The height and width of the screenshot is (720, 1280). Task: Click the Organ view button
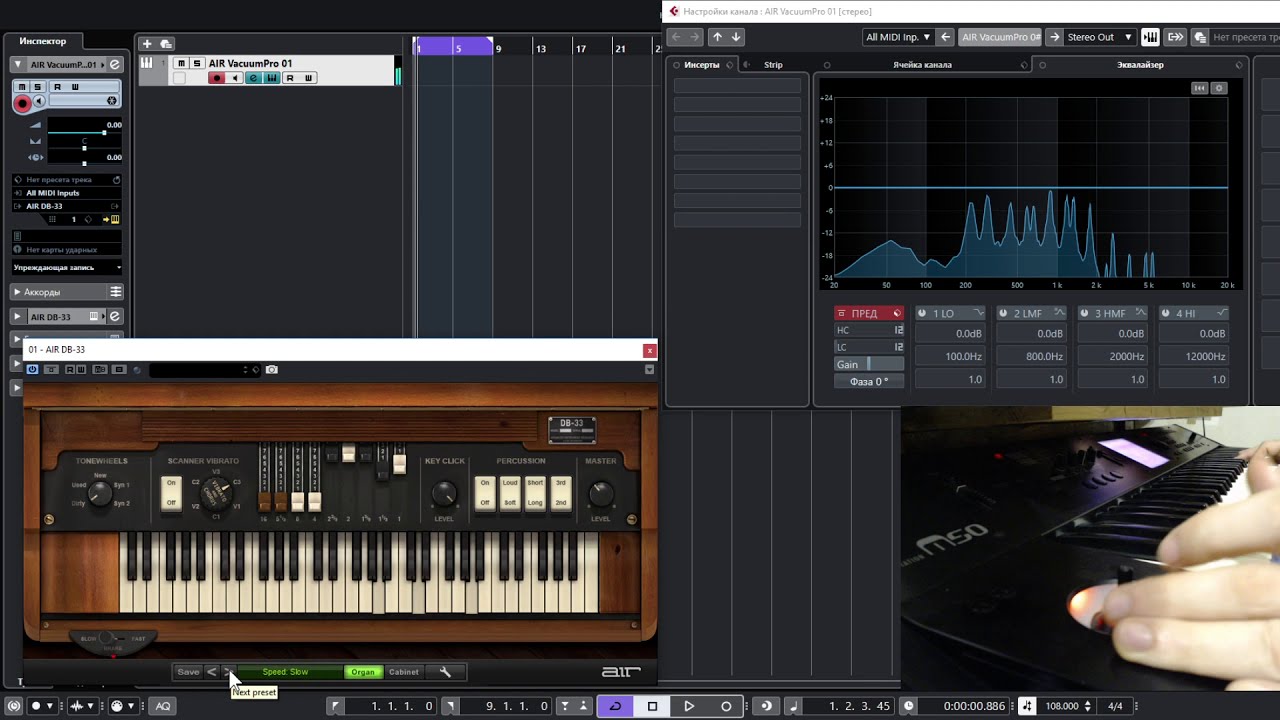pyautogui.click(x=363, y=672)
